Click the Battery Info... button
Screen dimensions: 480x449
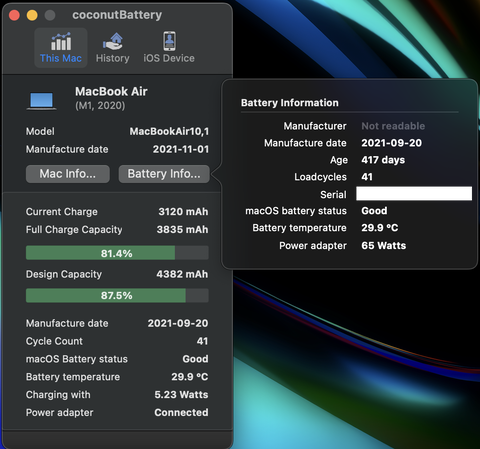click(x=164, y=174)
